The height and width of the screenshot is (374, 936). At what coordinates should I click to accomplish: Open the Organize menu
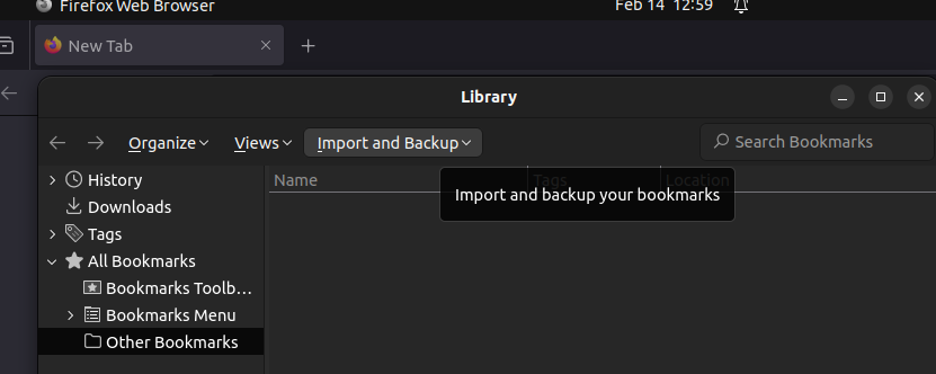[169, 143]
